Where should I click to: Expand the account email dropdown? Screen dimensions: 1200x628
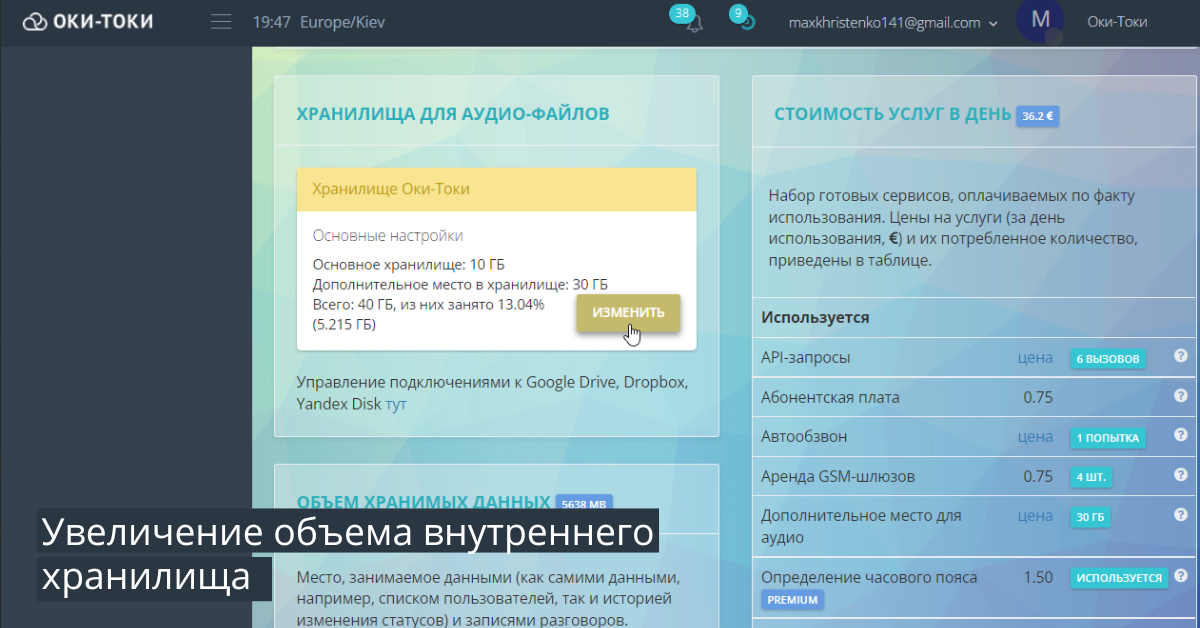993,23
